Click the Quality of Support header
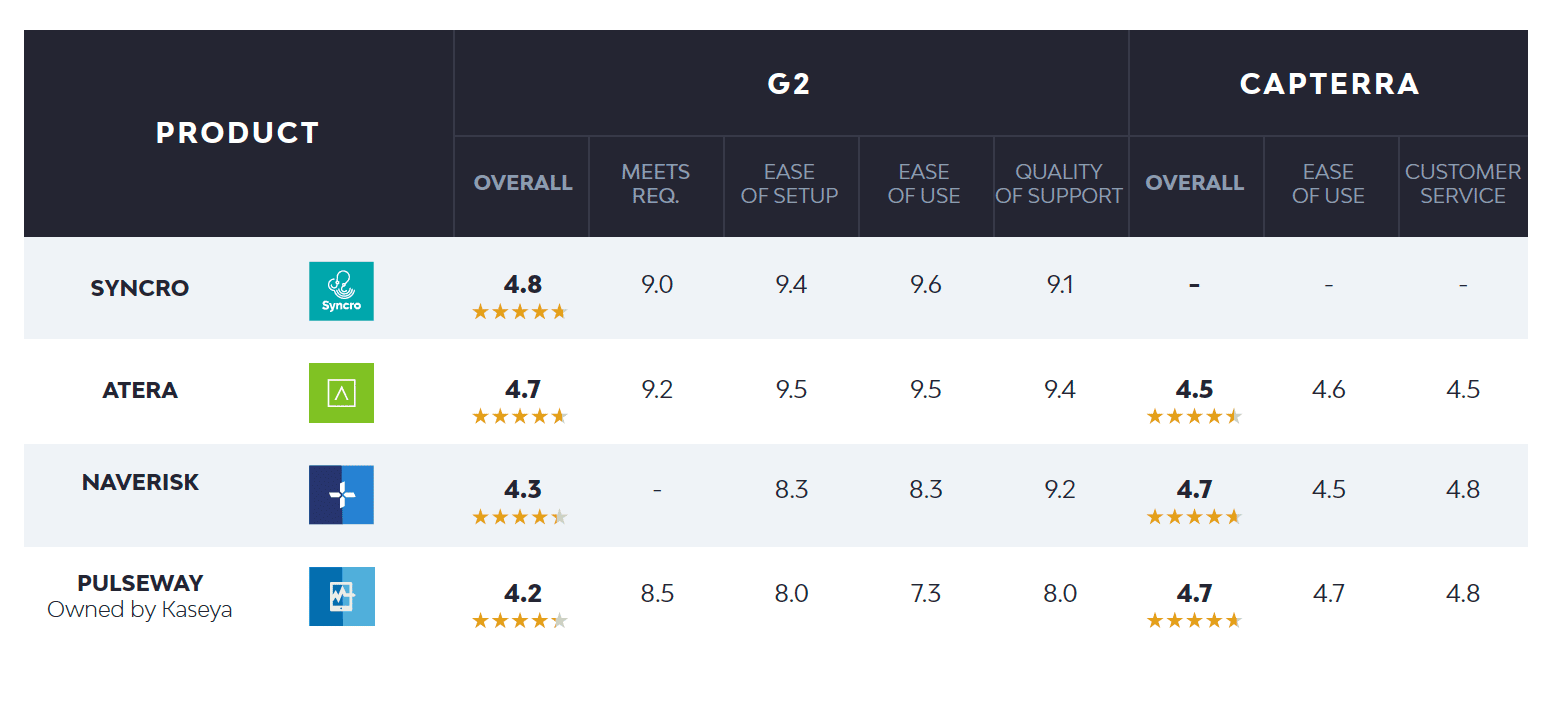The width and height of the screenshot is (1560, 708). pyautogui.click(x=1059, y=184)
